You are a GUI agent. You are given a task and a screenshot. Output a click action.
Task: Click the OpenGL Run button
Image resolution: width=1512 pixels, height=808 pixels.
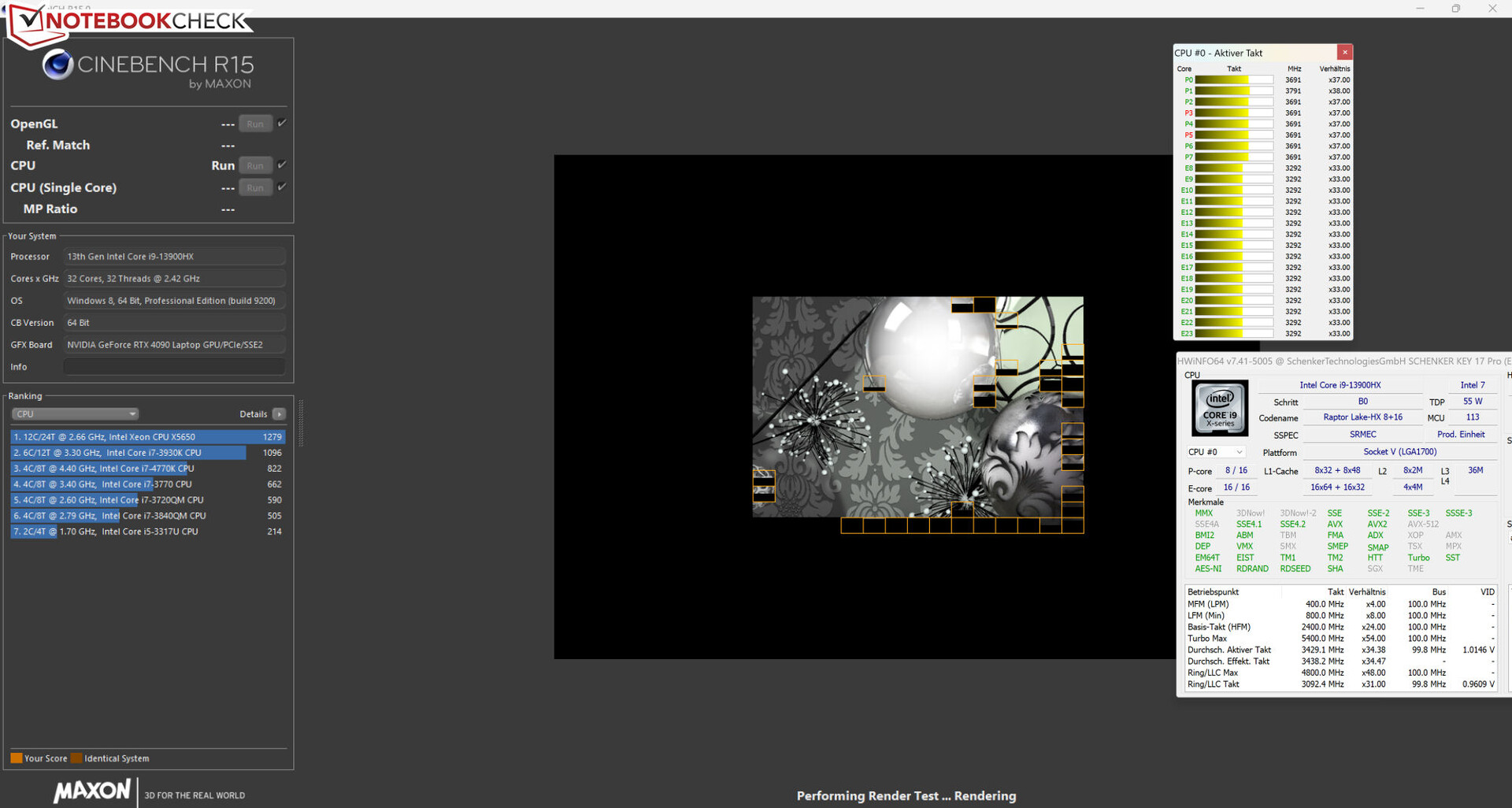pos(255,124)
